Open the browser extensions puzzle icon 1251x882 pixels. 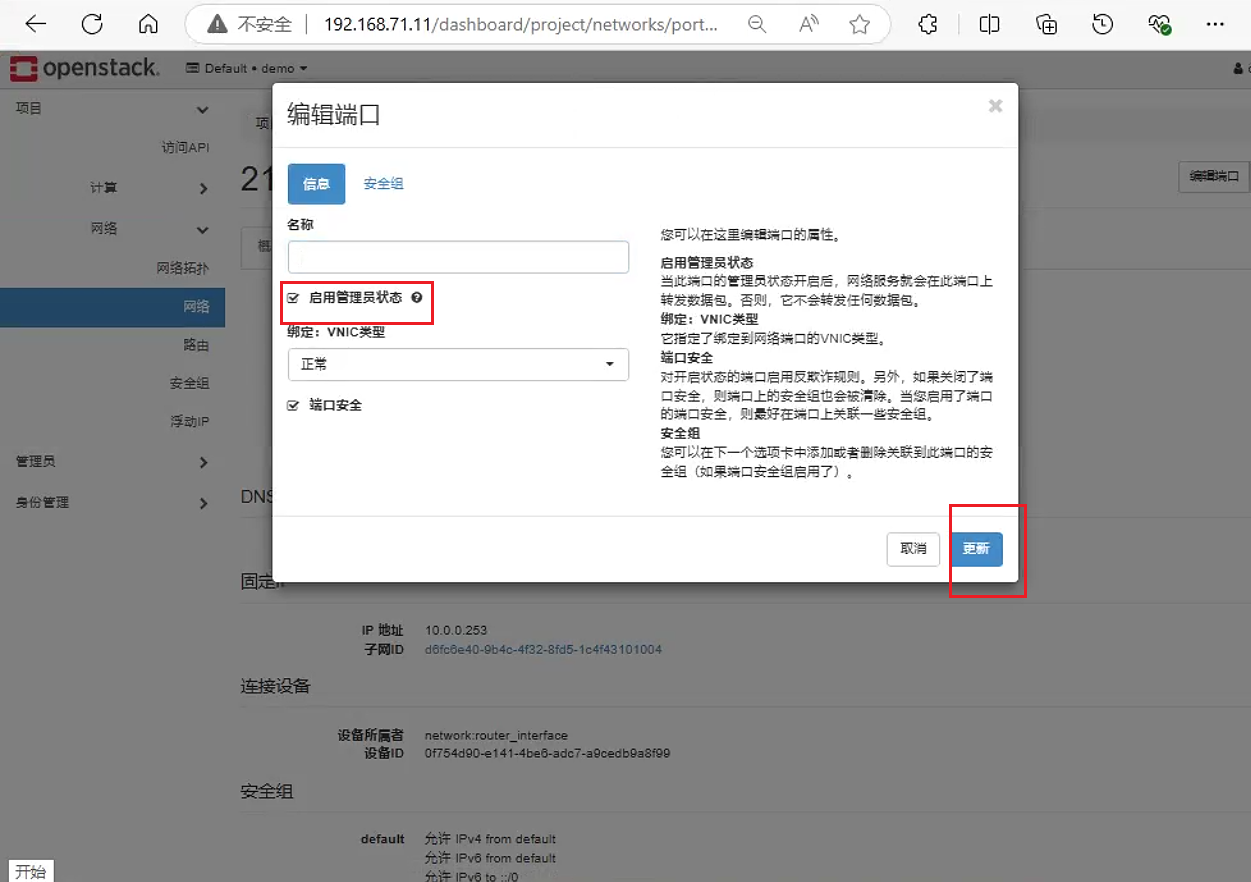point(928,25)
